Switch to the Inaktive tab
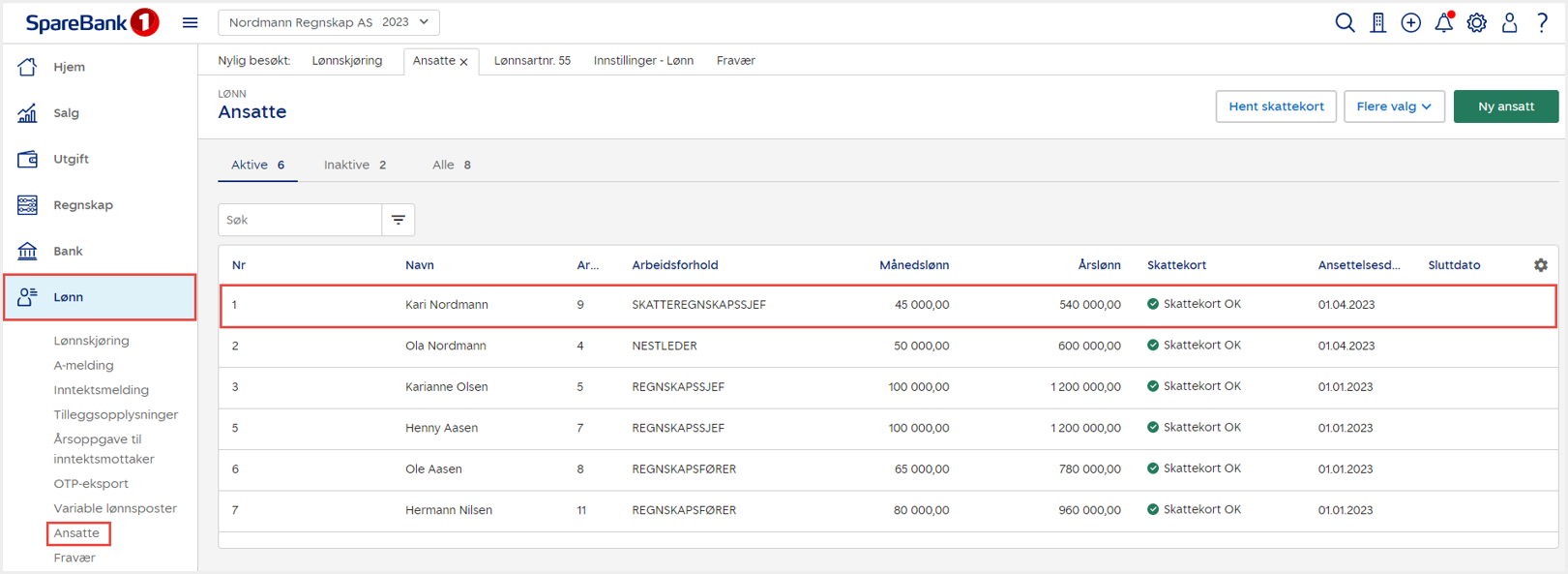1568x574 pixels. pos(354,165)
